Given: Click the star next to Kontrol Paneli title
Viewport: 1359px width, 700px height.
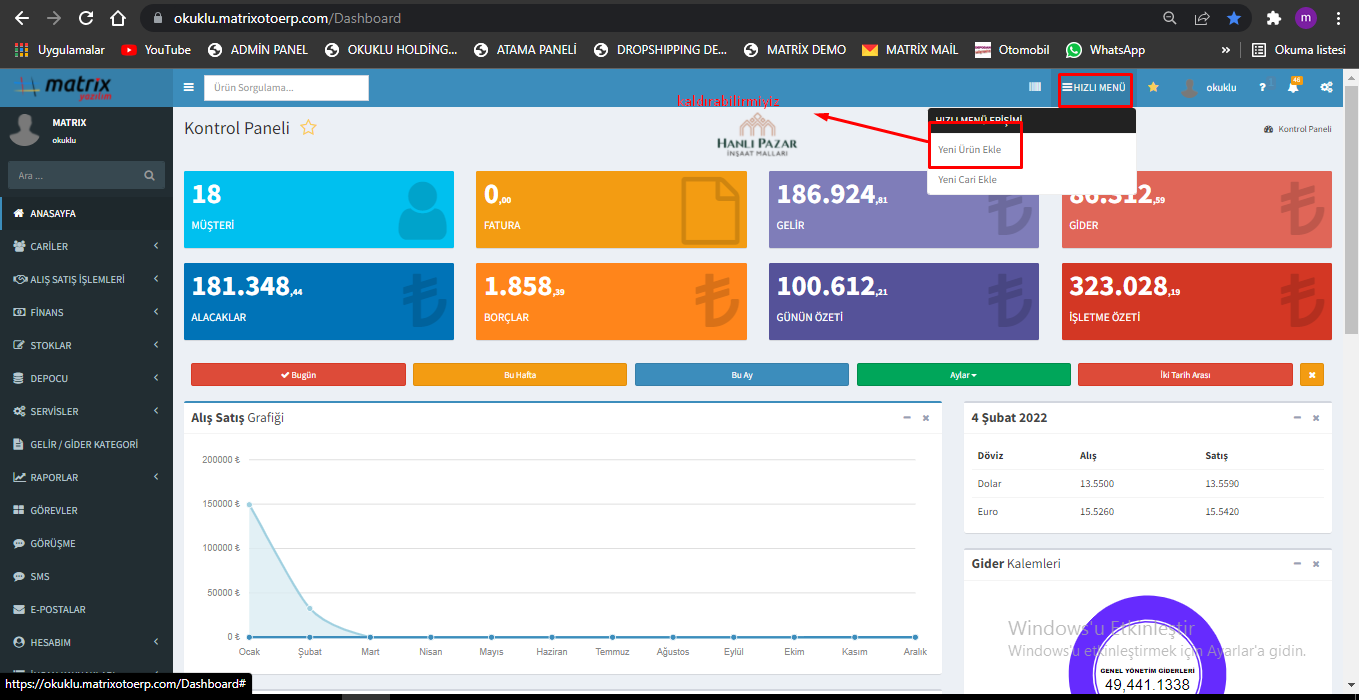Looking at the screenshot, I should click(309, 128).
